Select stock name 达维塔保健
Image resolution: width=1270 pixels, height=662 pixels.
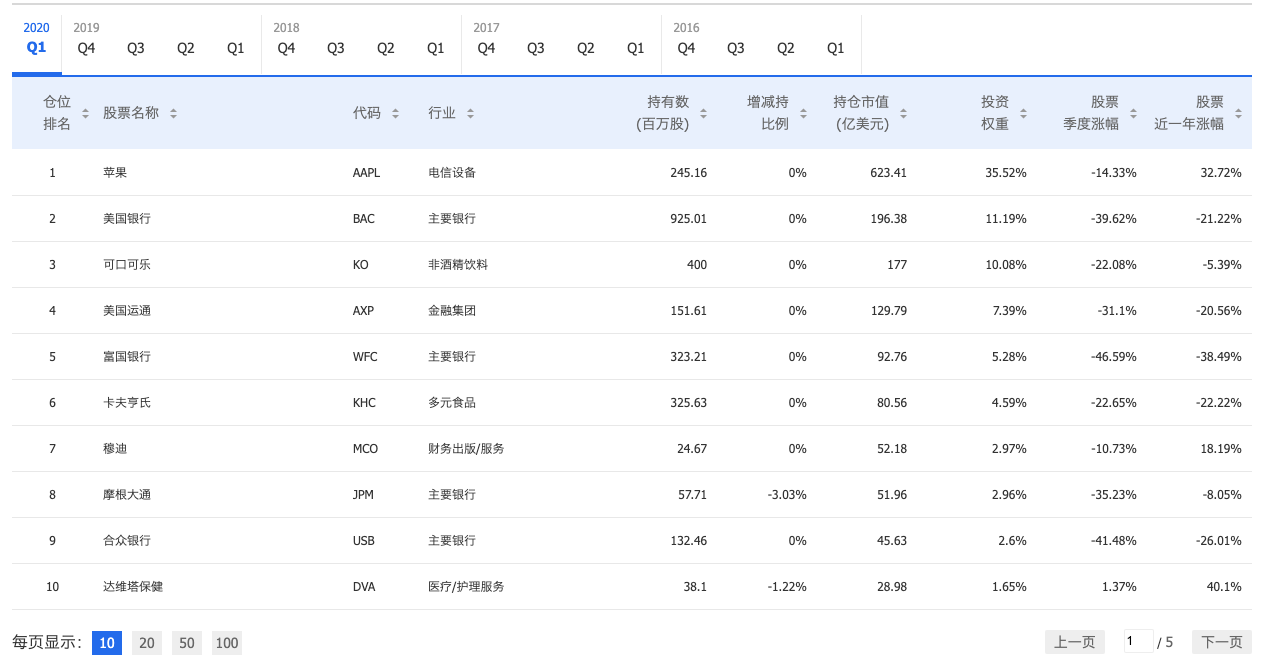pos(133,587)
